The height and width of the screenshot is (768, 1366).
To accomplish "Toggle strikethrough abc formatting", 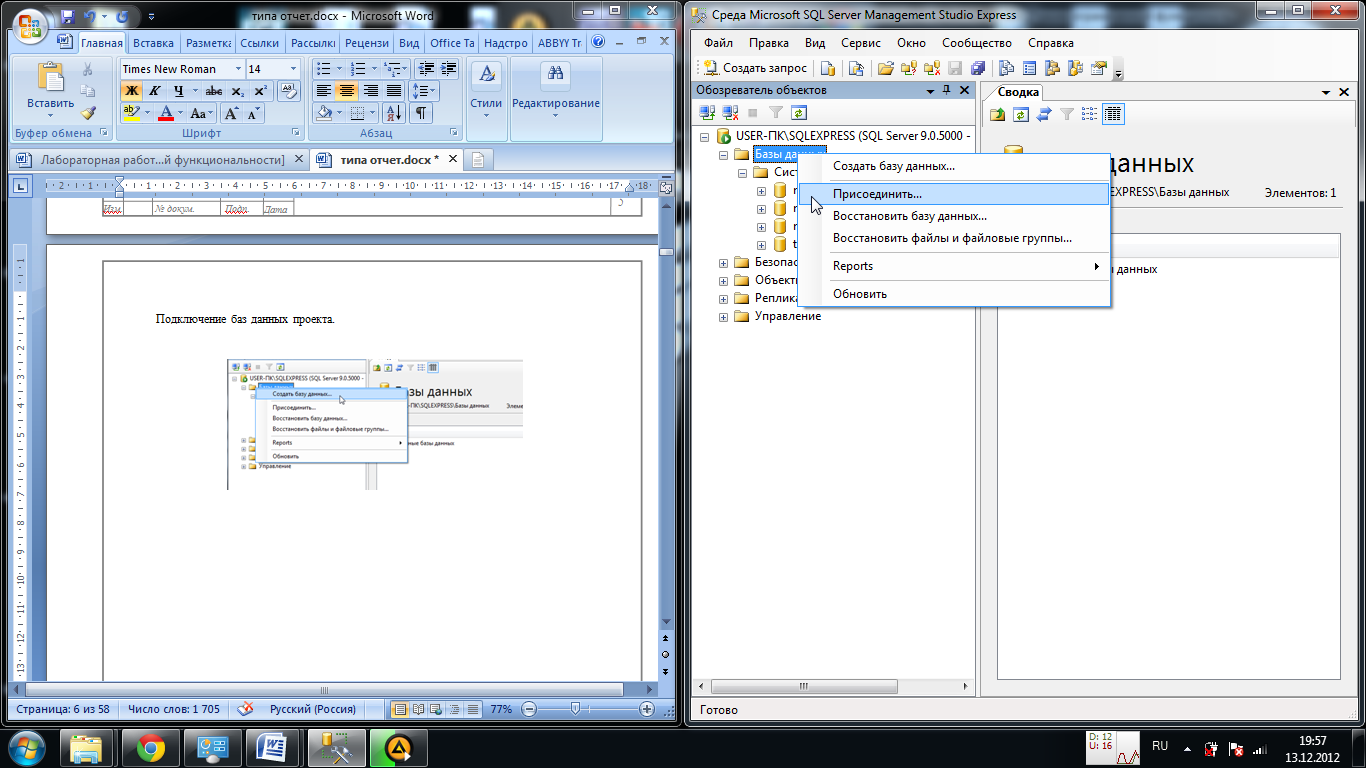I will [214, 91].
